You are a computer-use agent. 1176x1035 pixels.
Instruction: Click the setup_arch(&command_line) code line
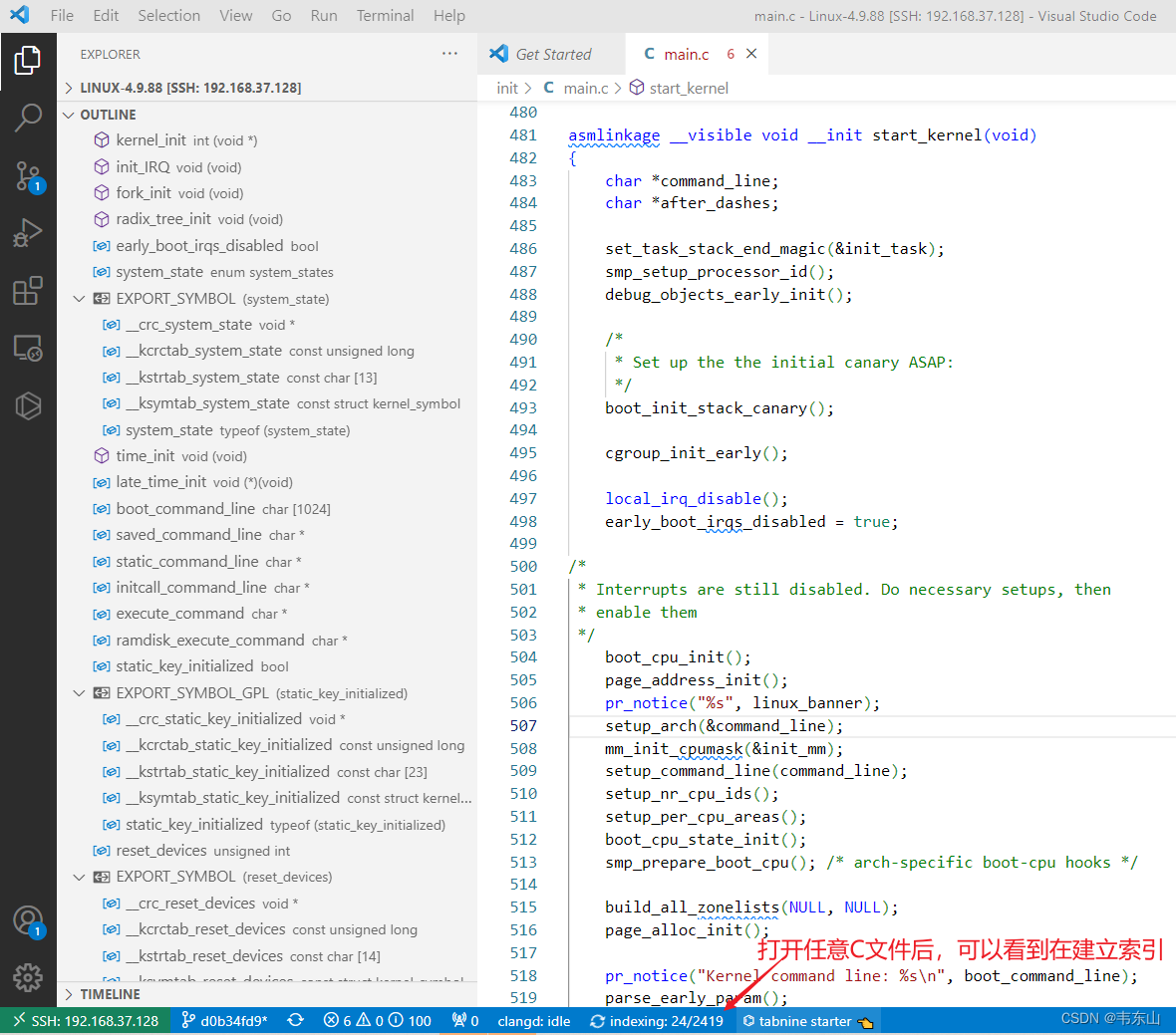724,725
